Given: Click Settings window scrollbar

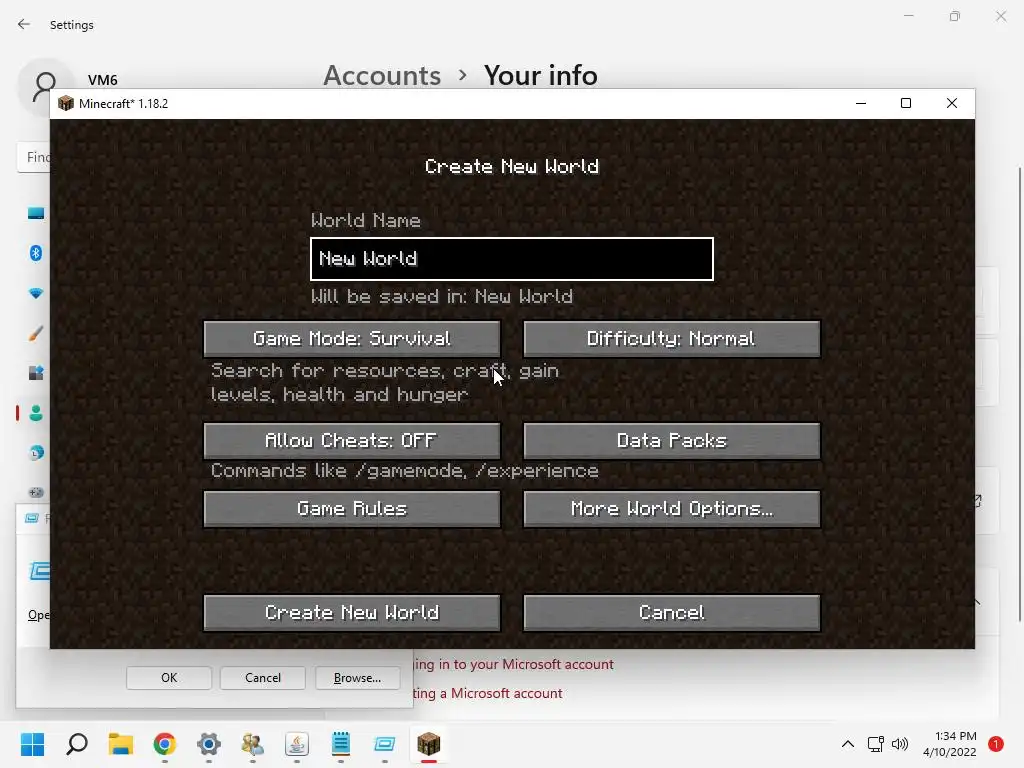Looking at the screenshot, I should (1019, 395).
